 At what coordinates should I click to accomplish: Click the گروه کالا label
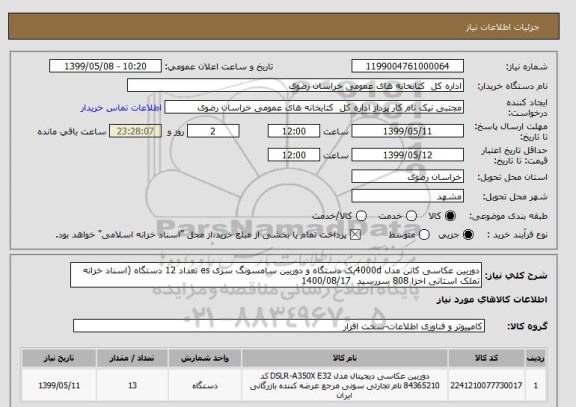tap(528, 326)
